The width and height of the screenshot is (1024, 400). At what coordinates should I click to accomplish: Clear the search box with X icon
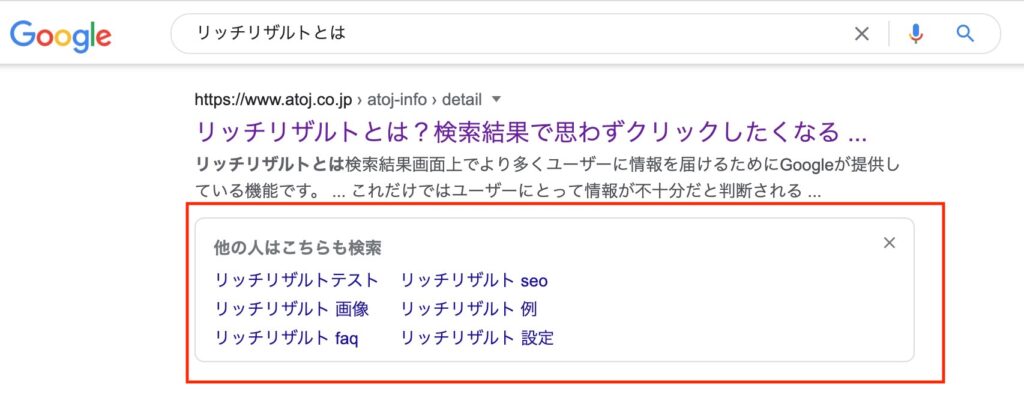(x=862, y=34)
